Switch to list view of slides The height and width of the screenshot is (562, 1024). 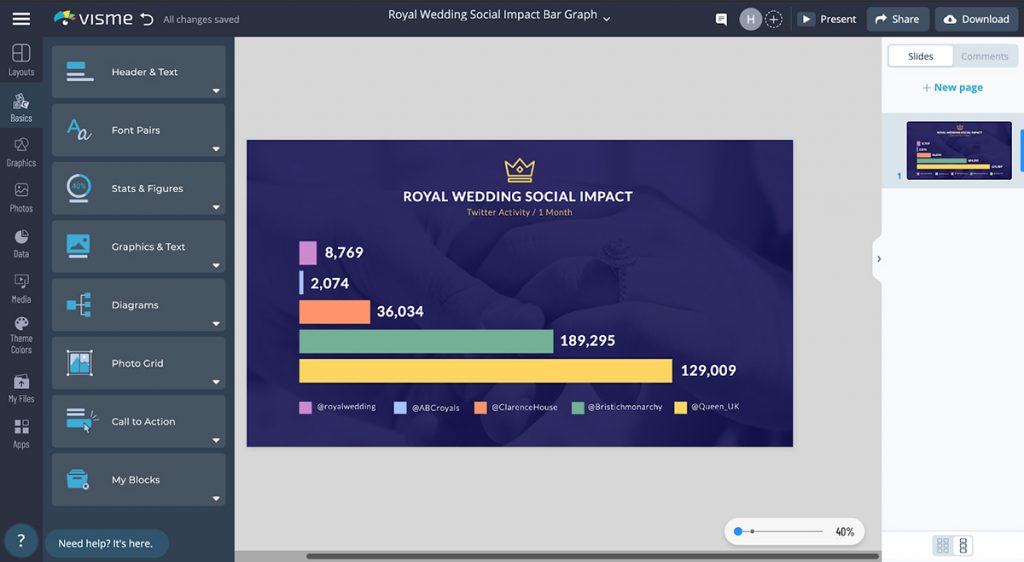pos(963,546)
